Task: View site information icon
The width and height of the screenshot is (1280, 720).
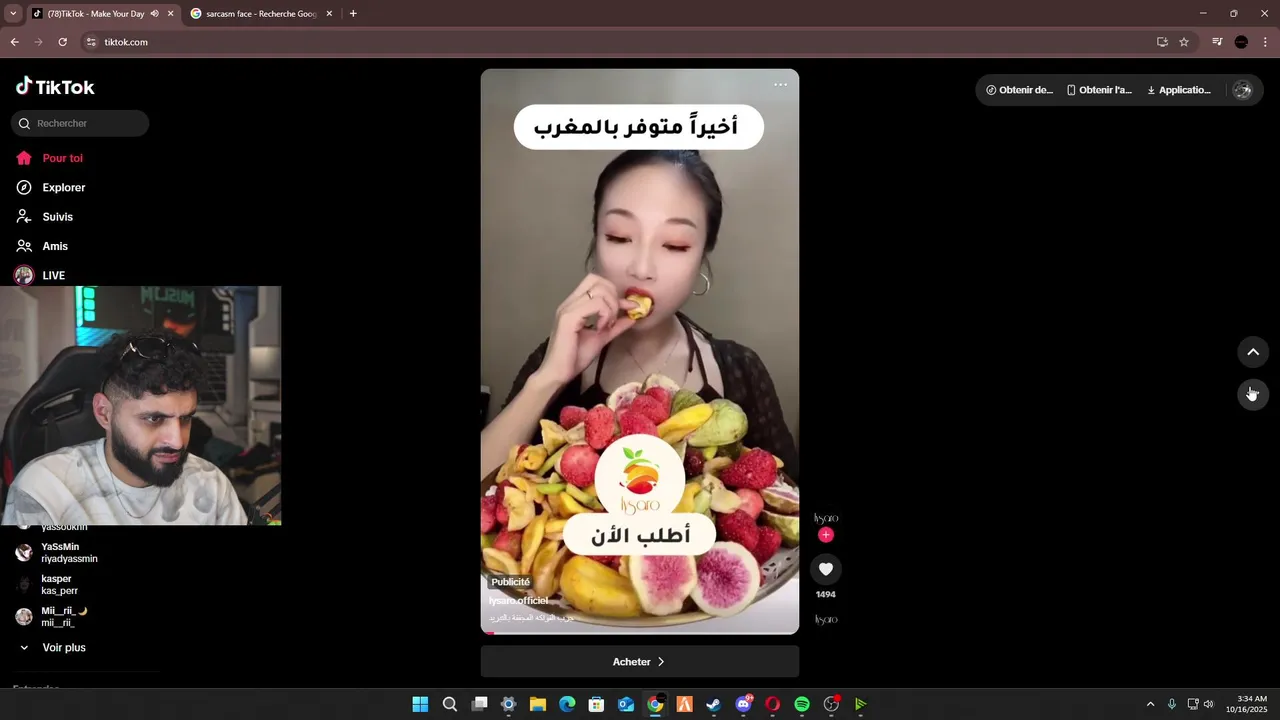Action: (91, 42)
